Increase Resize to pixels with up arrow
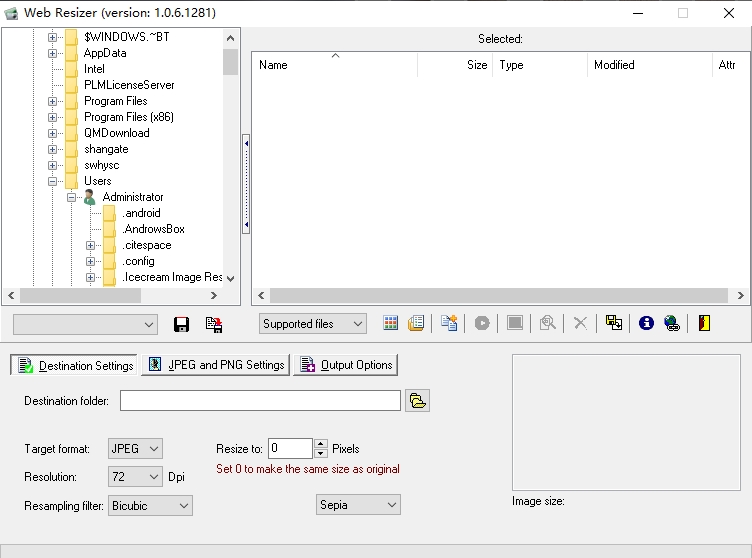The height and width of the screenshot is (558, 752). [320, 444]
